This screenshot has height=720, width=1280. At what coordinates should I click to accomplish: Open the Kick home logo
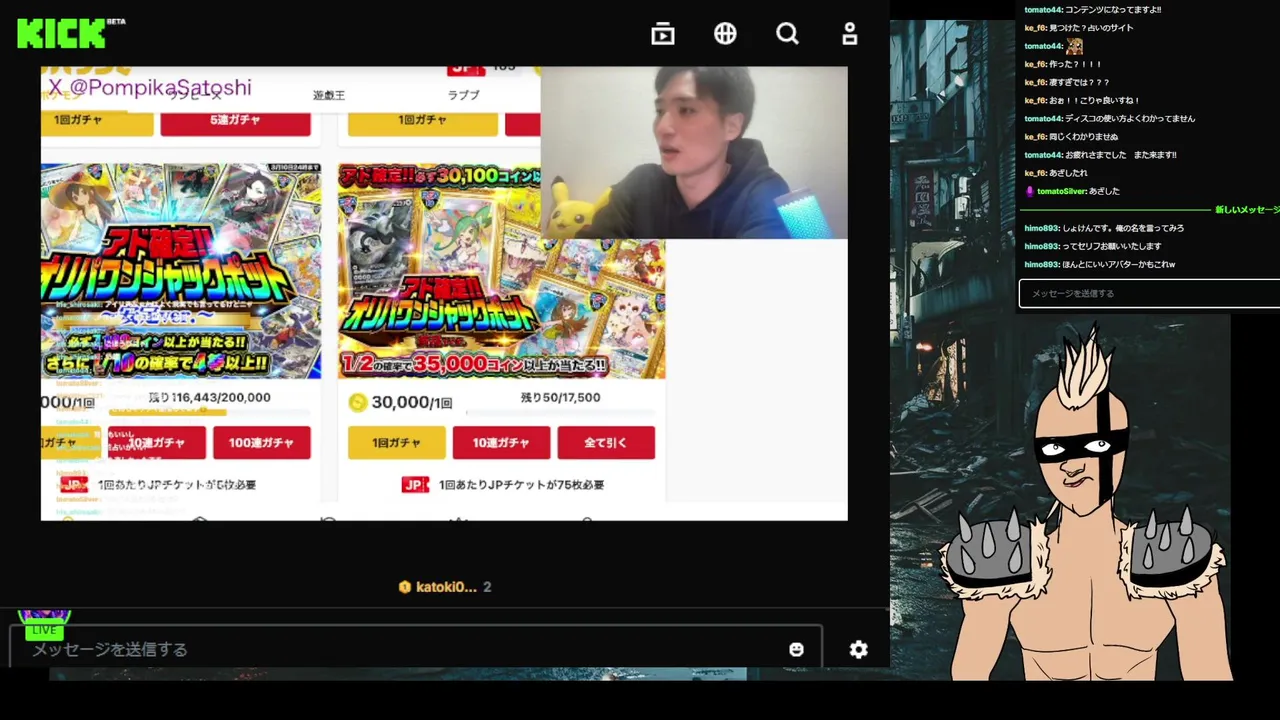click(62, 33)
